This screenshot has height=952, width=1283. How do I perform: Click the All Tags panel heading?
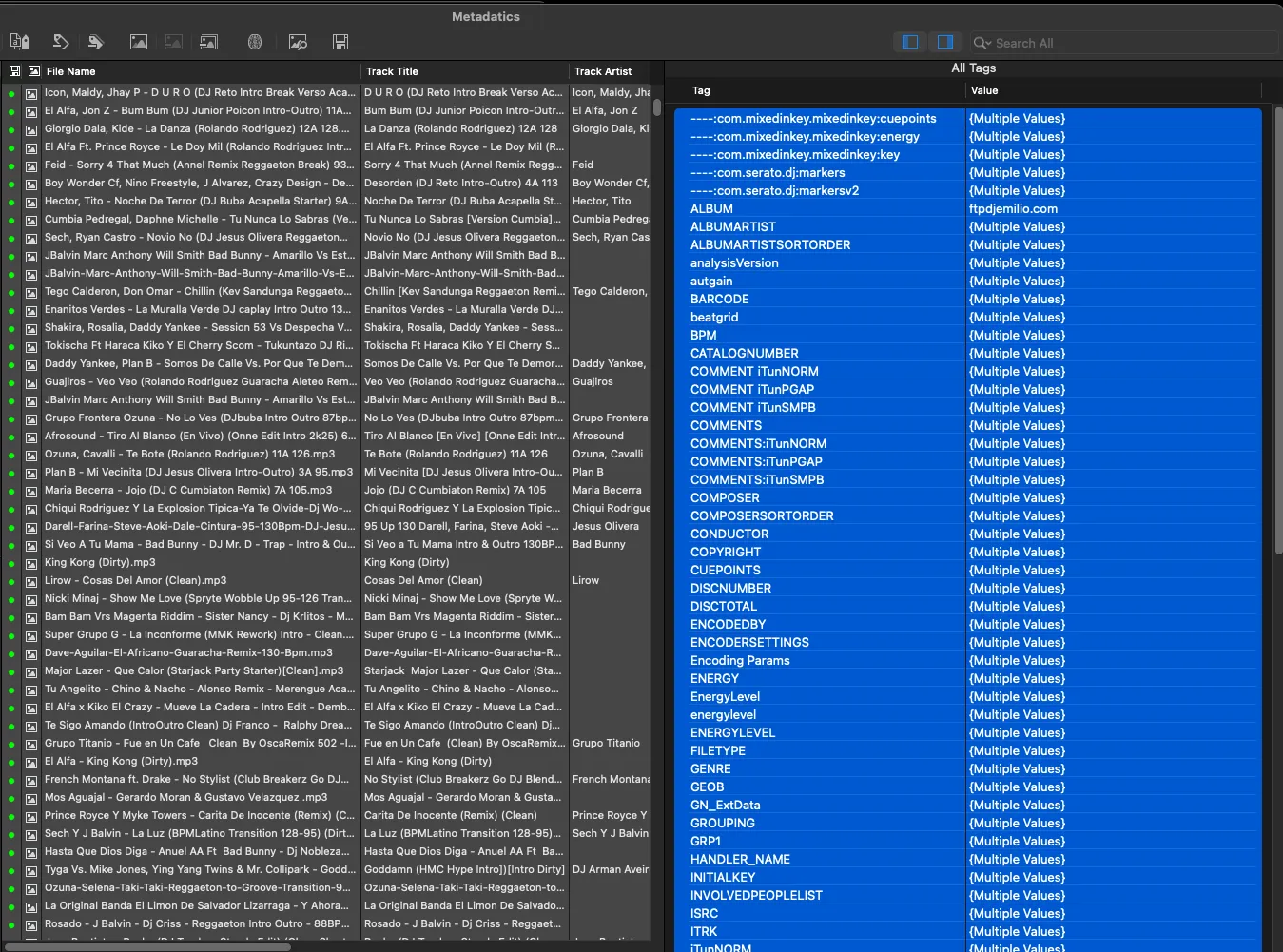tap(974, 68)
